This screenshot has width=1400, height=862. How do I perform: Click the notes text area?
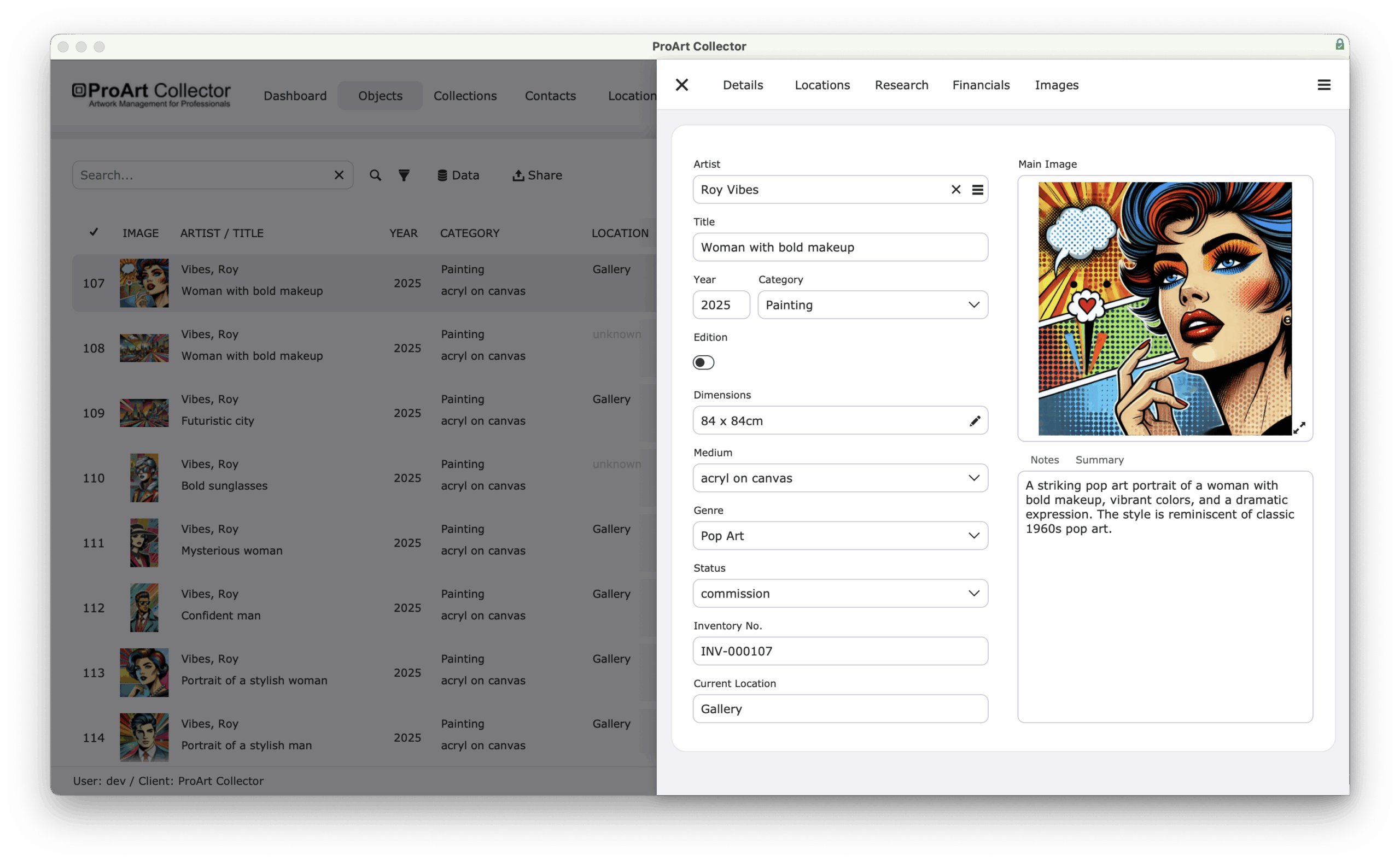[x=1164, y=597]
